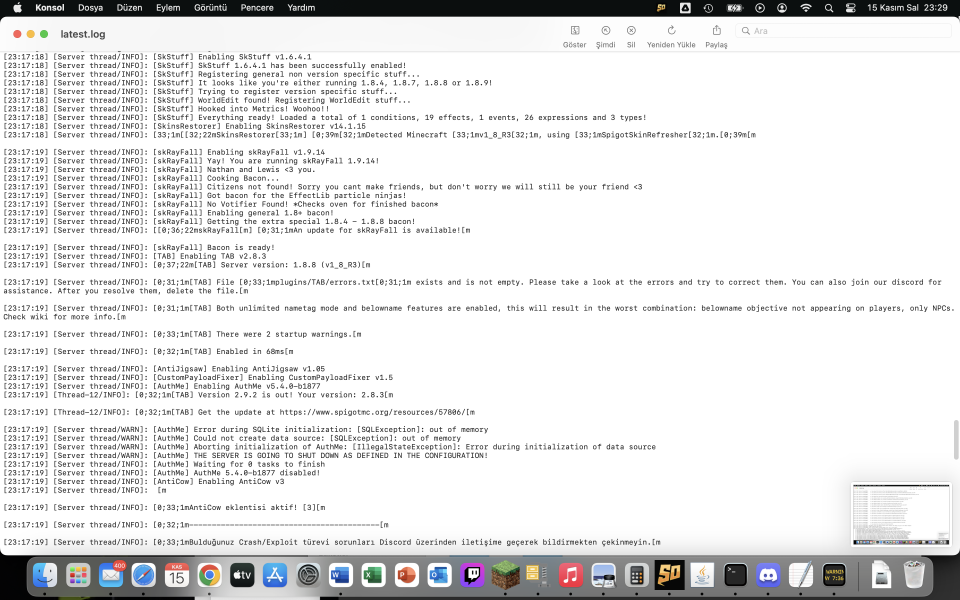Click the battery status icon

734,8
